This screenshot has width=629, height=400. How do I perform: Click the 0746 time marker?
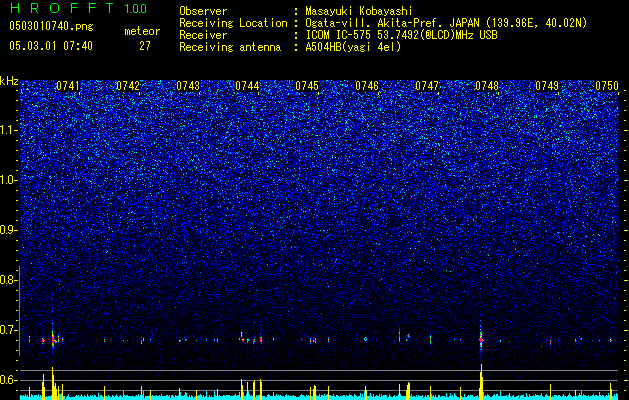coord(367,85)
